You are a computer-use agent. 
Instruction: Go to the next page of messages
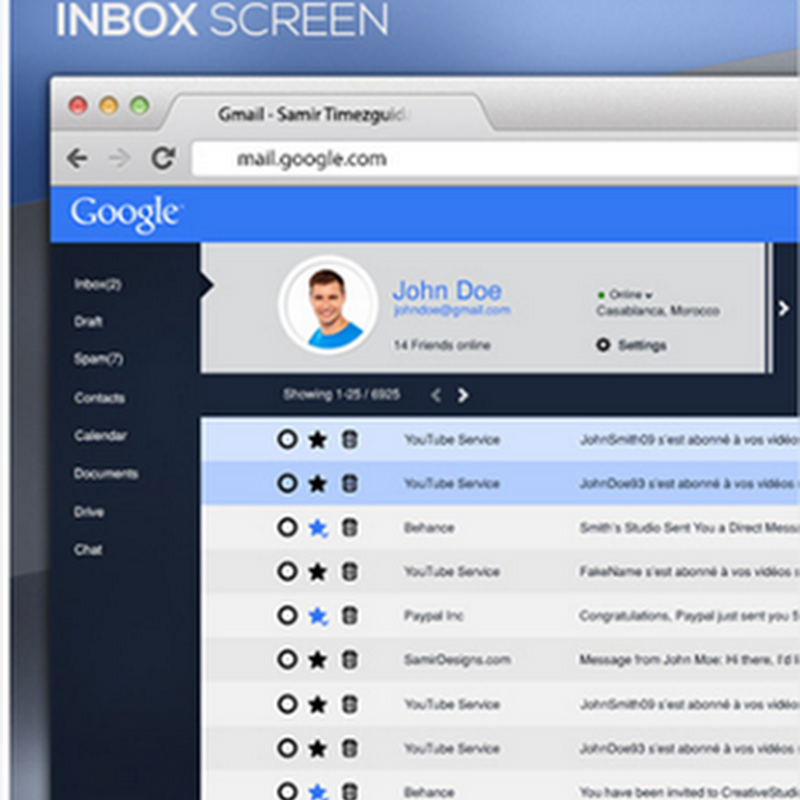(463, 395)
